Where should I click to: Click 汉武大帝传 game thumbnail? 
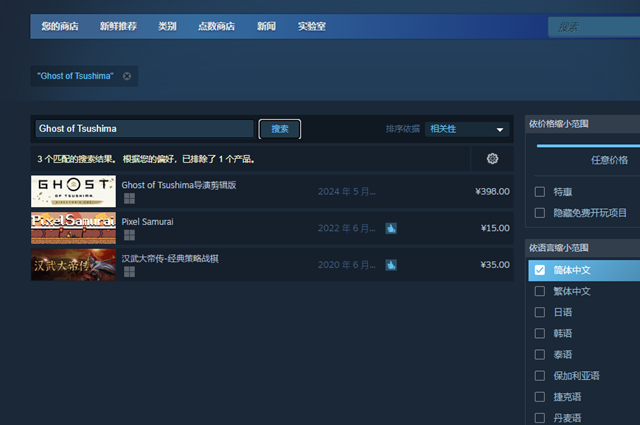pos(73,265)
